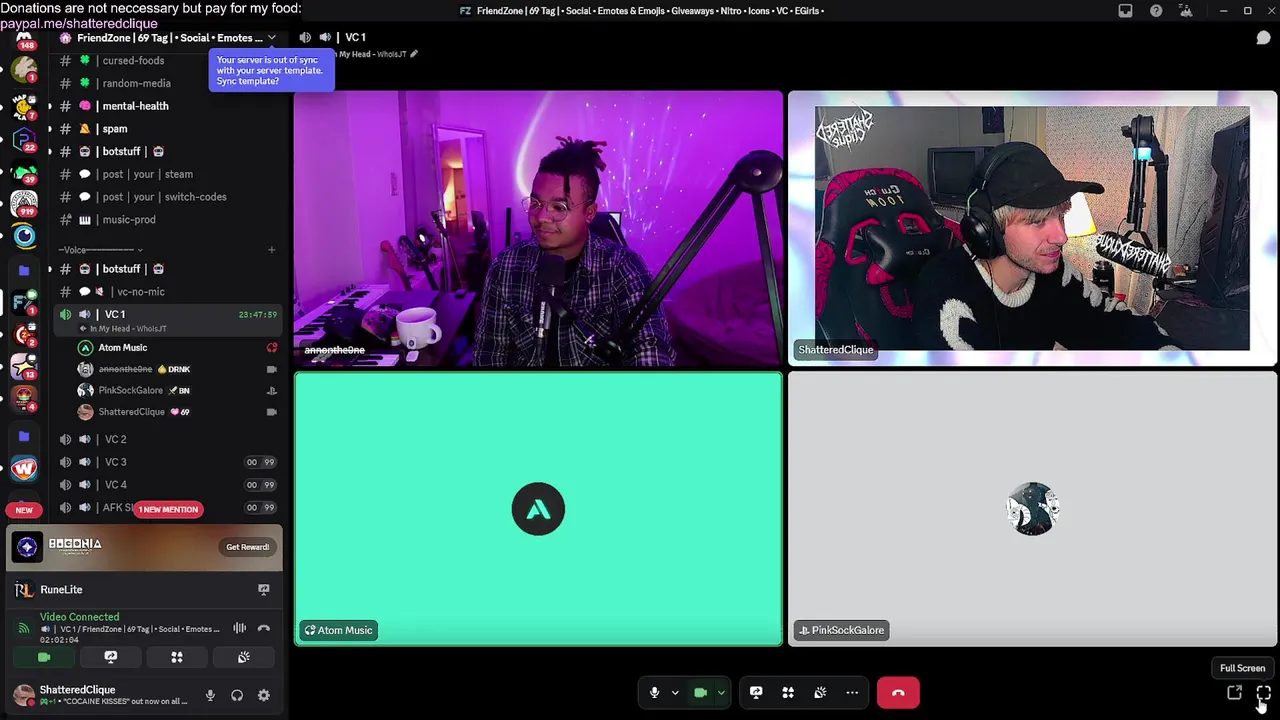Collapse the Voice category
The height and width of the screenshot is (720, 1280).
[x=100, y=249]
